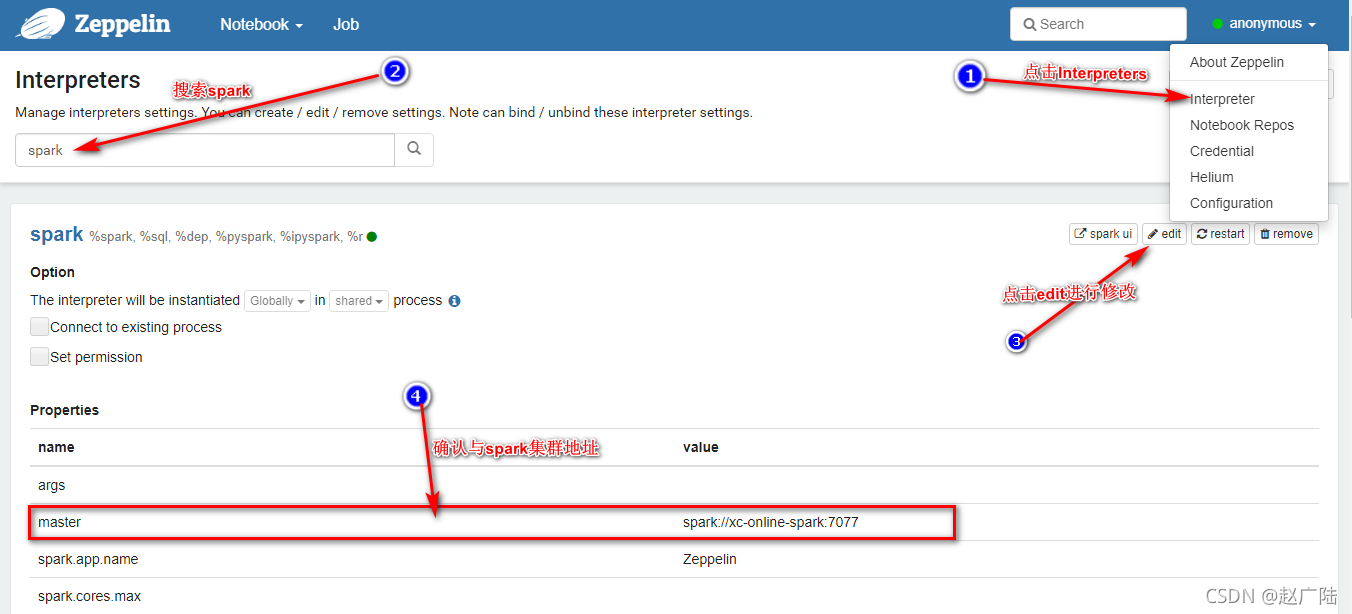
Task: Expand the Notebook menu in navbar
Action: (x=261, y=24)
